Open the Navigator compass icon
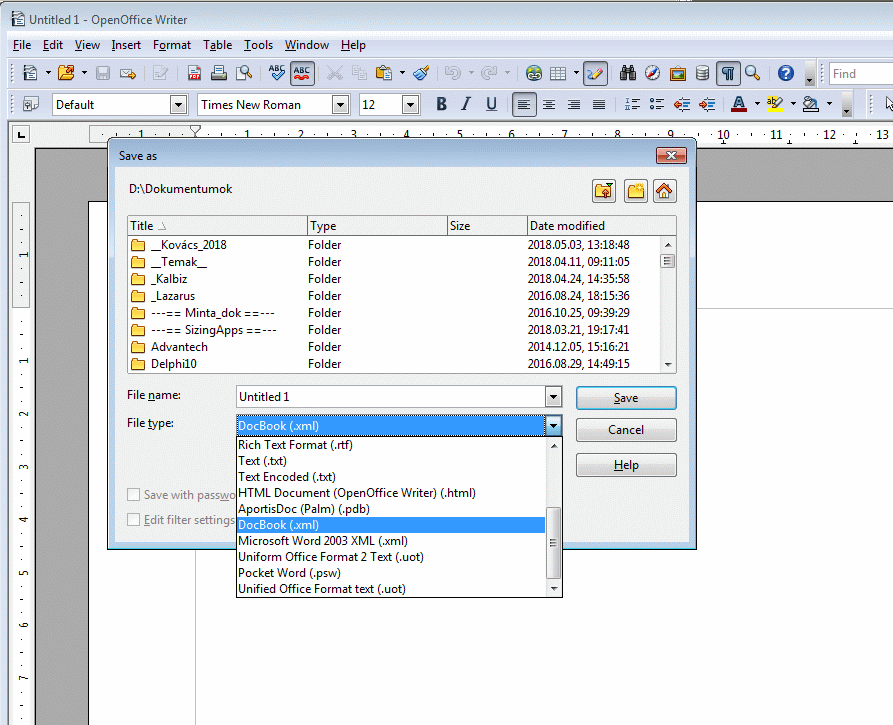This screenshot has width=893, height=725. (x=653, y=73)
